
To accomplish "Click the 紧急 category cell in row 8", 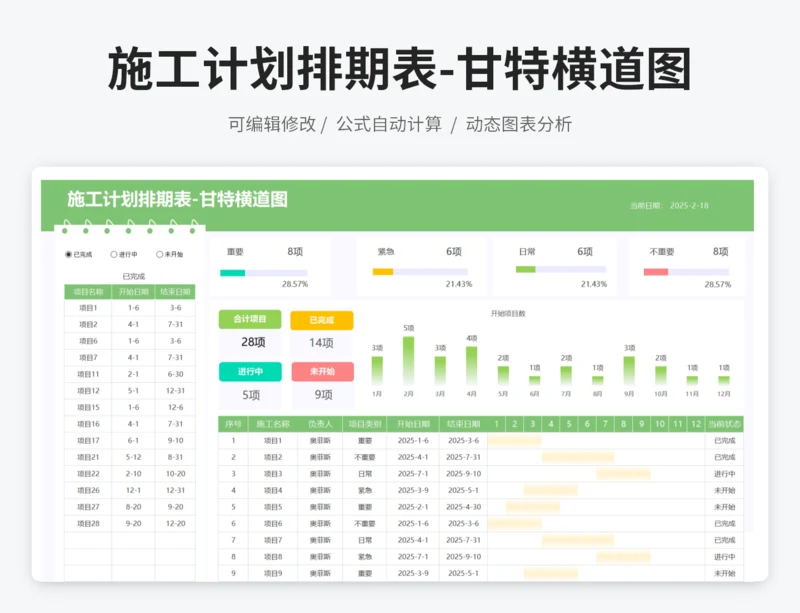I will (365, 557).
